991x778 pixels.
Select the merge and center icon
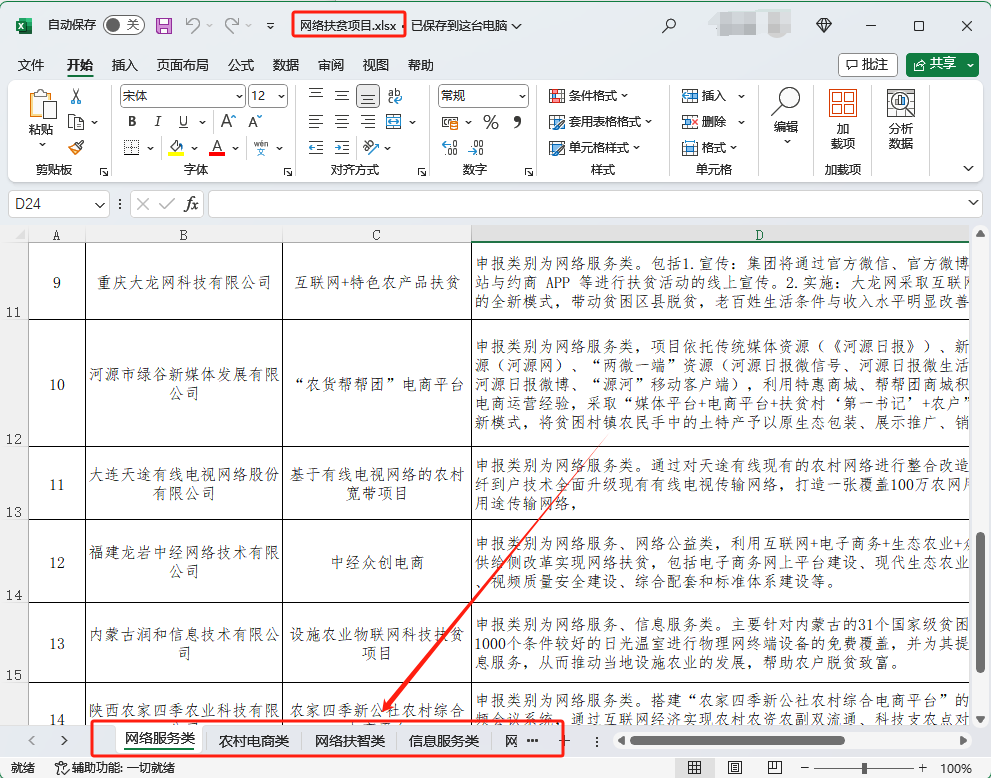tap(393, 121)
